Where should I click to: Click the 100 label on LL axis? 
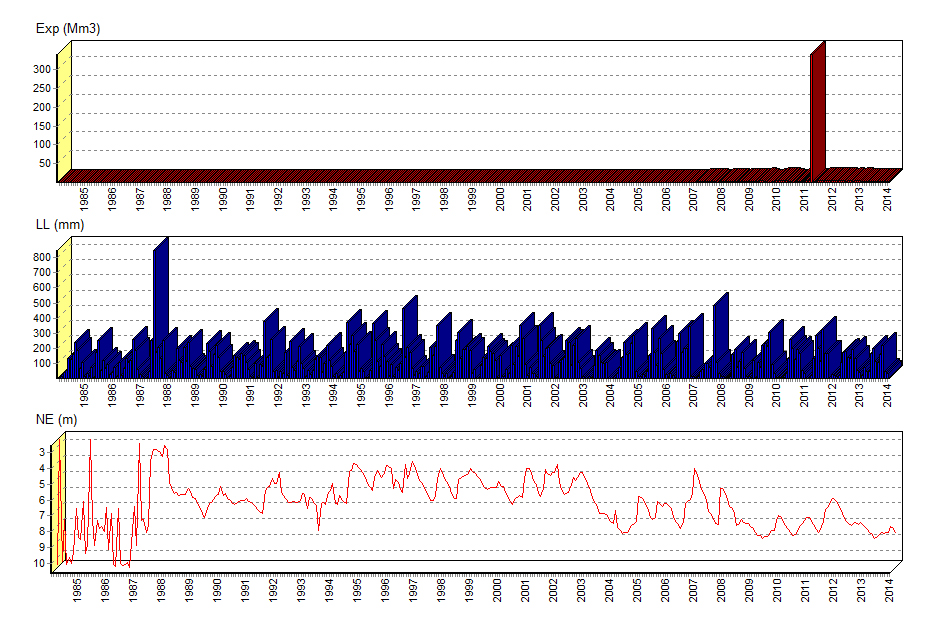pyautogui.click(x=40, y=363)
